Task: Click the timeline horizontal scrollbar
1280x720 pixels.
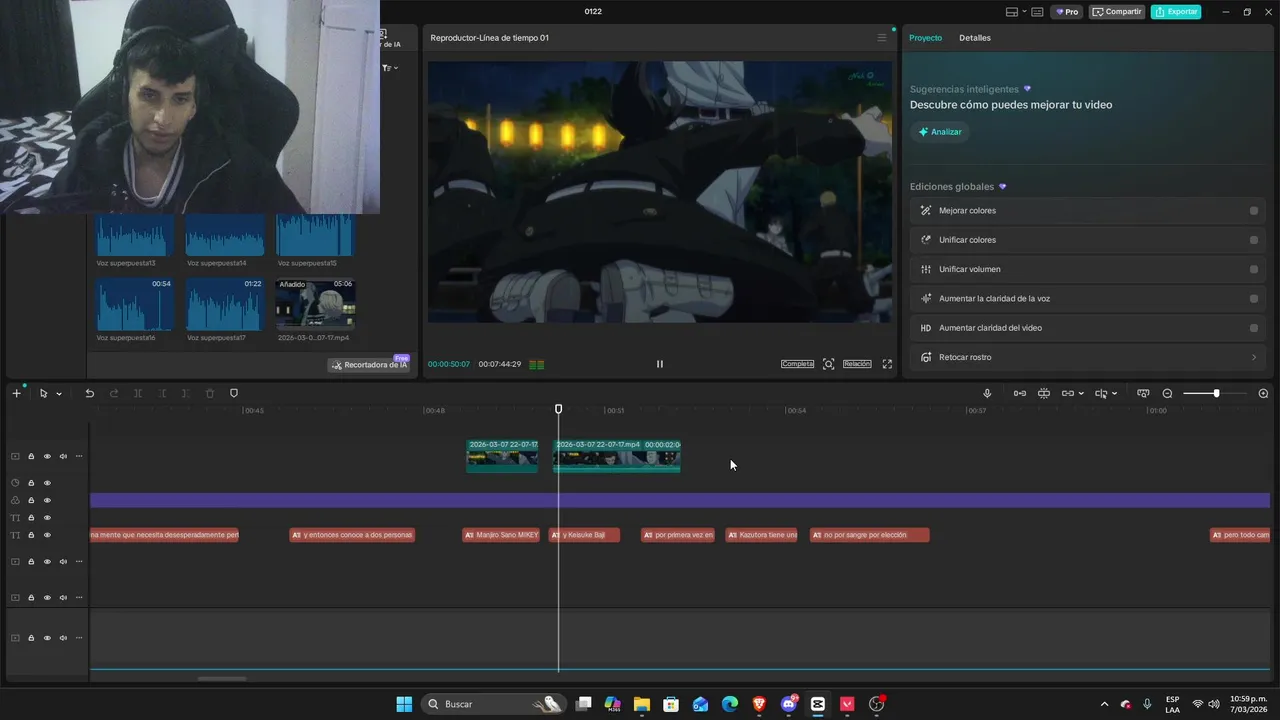Action: coord(222,679)
